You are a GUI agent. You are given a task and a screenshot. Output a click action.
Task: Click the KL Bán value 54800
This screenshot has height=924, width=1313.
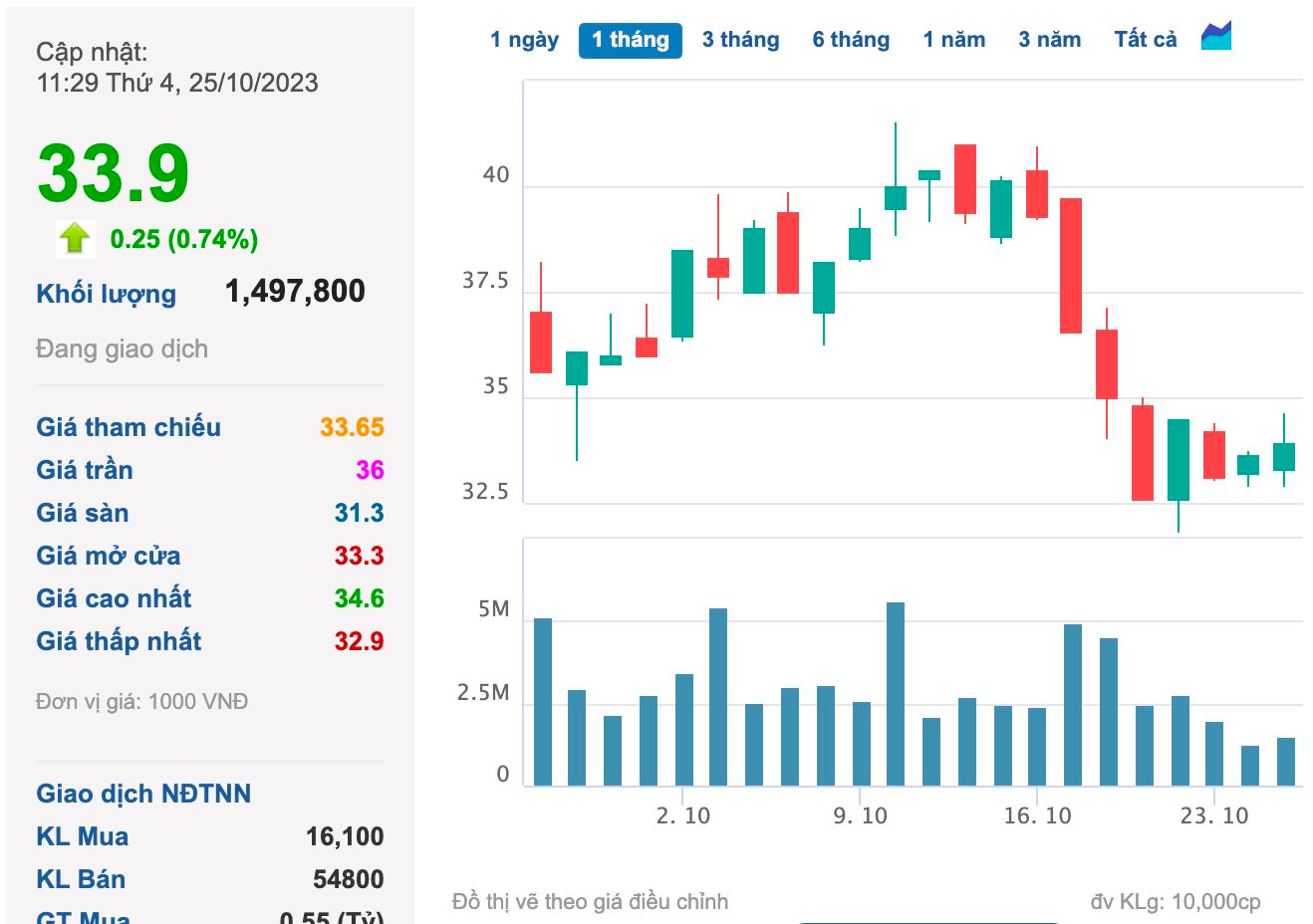coord(348,879)
